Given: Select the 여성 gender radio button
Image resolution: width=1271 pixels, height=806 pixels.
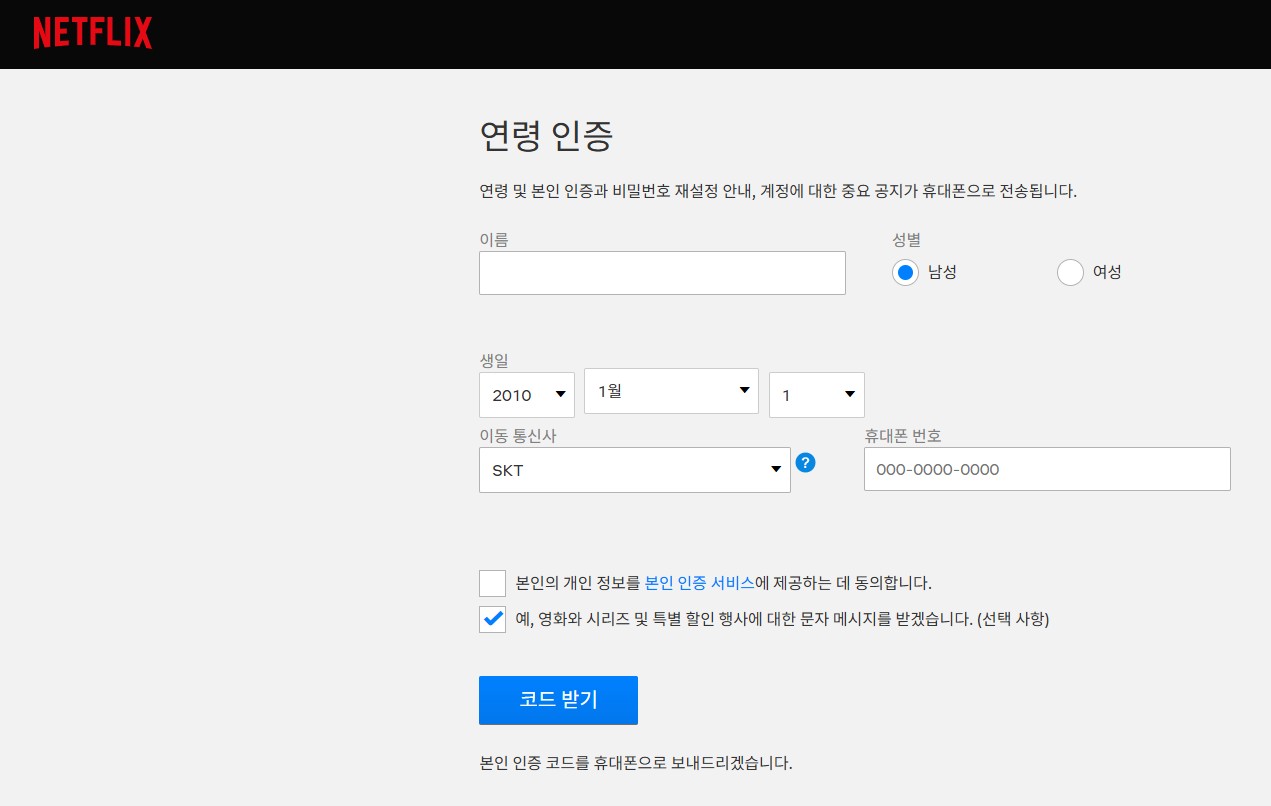Looking at the screenshot, I should pyautogui.click(x=1070, y=272).
